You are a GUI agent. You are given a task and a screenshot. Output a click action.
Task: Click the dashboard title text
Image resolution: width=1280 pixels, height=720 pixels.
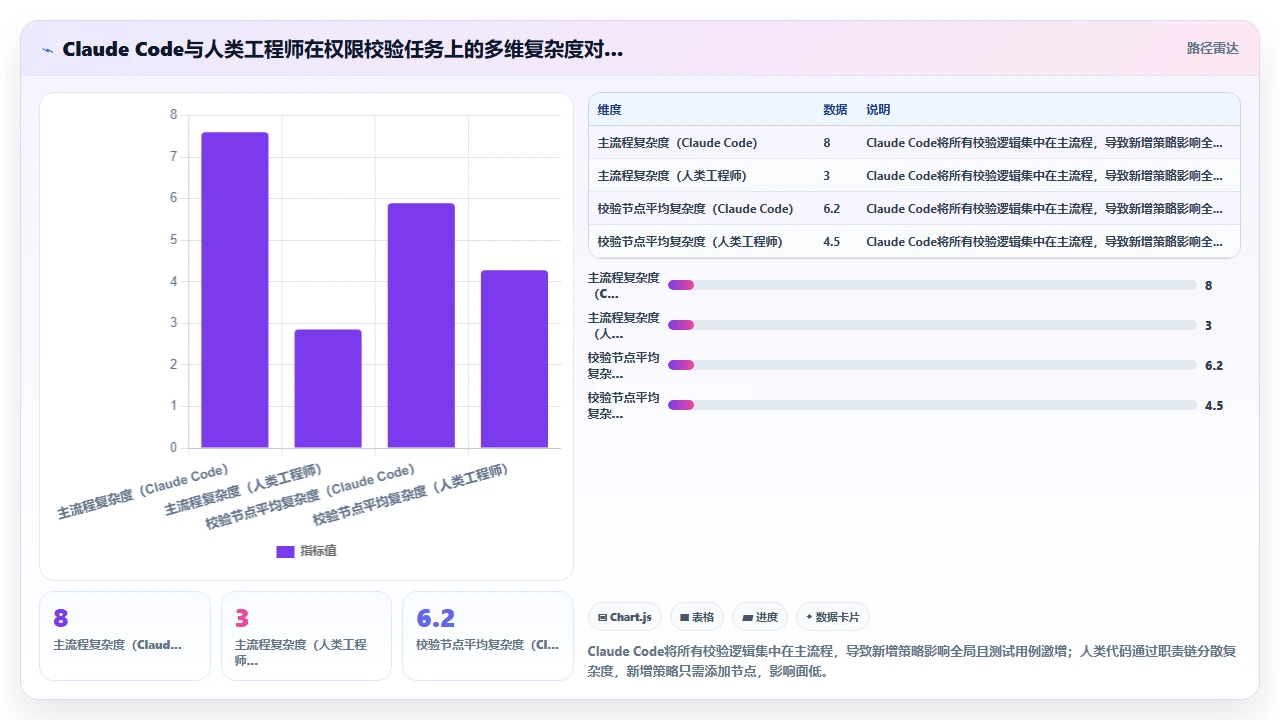(x=342, y=49)
